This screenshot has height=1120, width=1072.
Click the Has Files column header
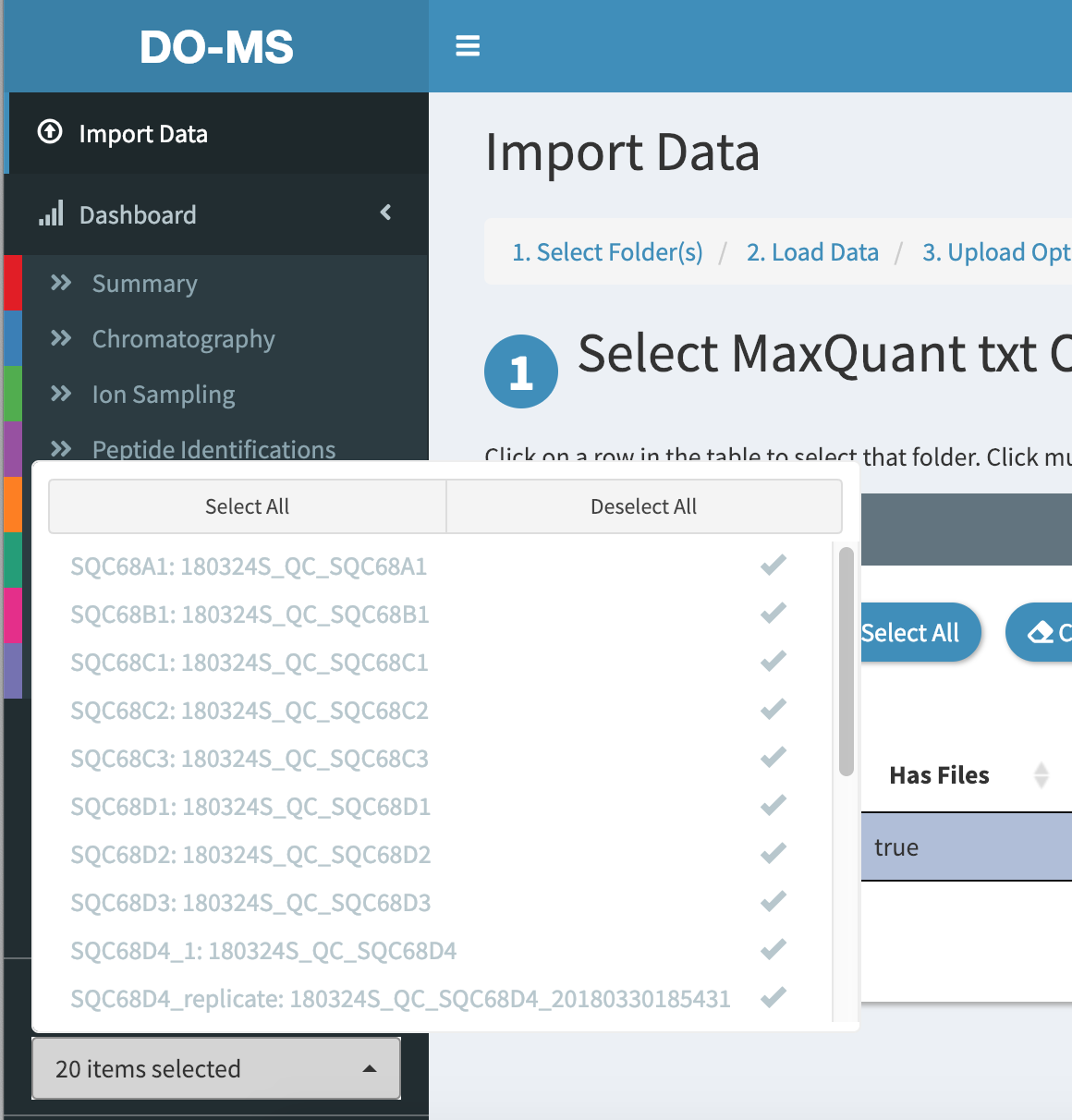tap(939, 774)
